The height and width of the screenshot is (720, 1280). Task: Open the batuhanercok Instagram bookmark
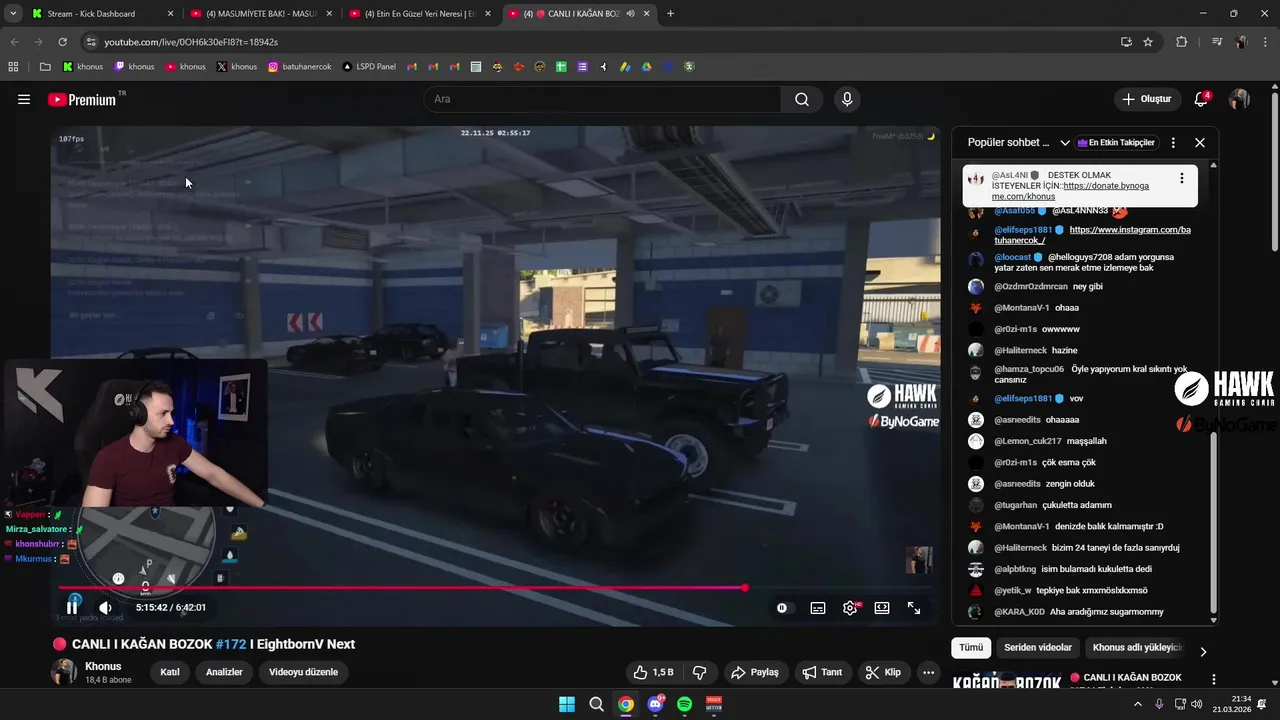[300, 67]
